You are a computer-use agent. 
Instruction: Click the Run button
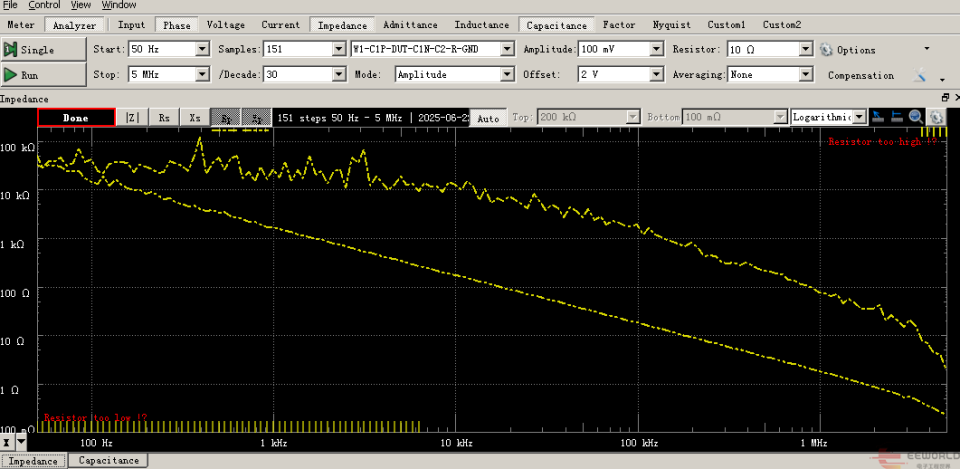pos(43,75)
